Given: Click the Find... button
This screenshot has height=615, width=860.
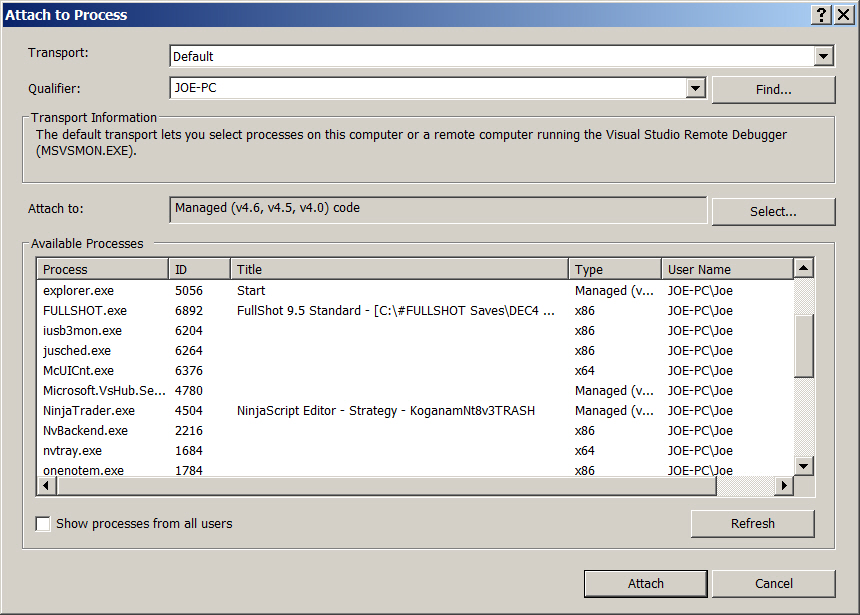Looking at the screenshot, I should [x=773, y=89].
